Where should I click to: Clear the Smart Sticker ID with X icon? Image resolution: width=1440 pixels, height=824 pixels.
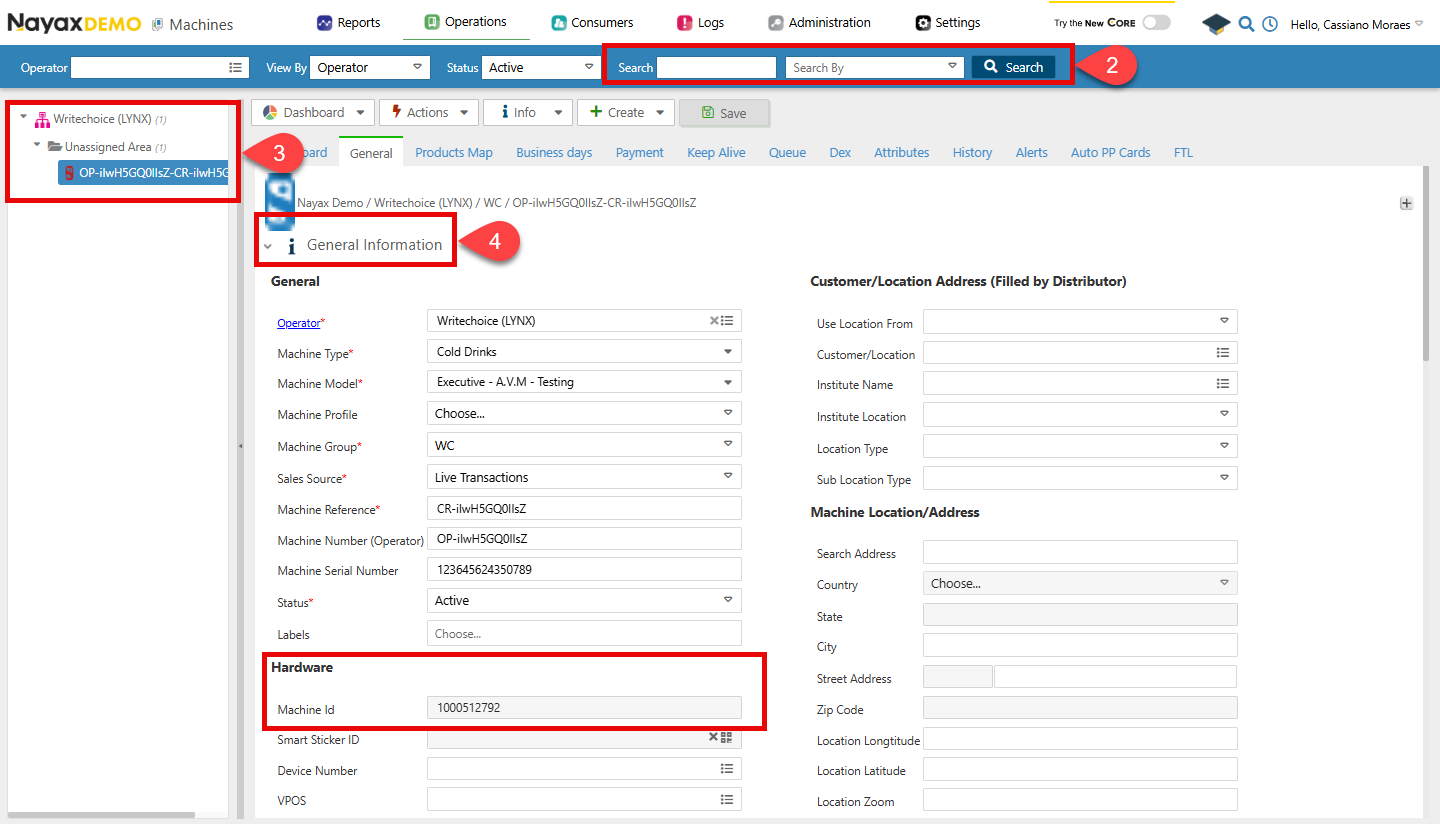click(714, 737)
